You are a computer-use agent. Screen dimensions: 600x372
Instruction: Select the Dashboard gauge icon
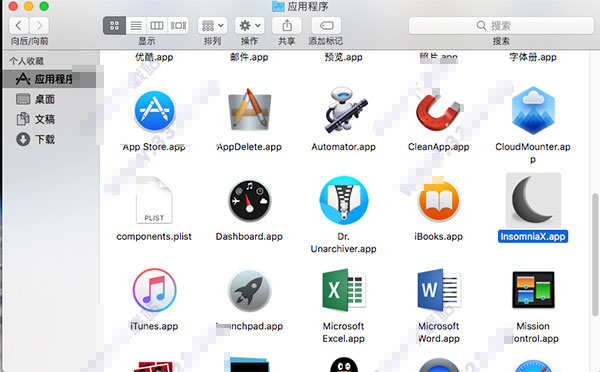tap(249, 200)
